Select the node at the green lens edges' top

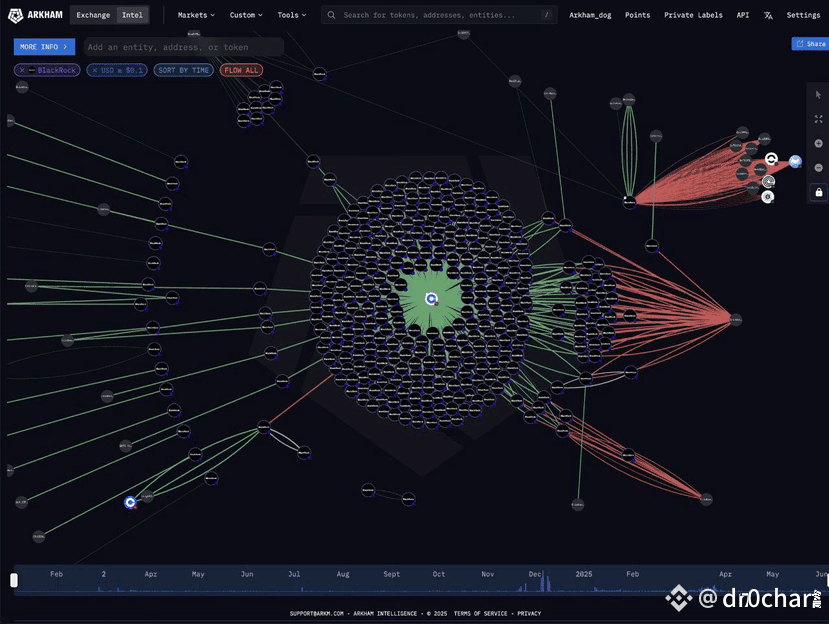coord(629,99)
